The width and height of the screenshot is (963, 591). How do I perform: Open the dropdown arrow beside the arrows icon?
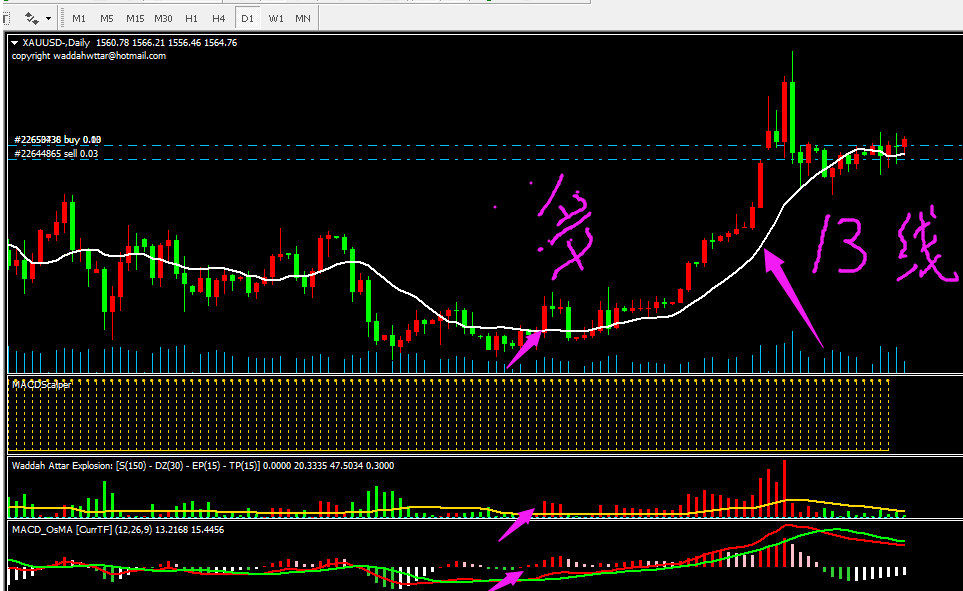click(x=49, y=18)
